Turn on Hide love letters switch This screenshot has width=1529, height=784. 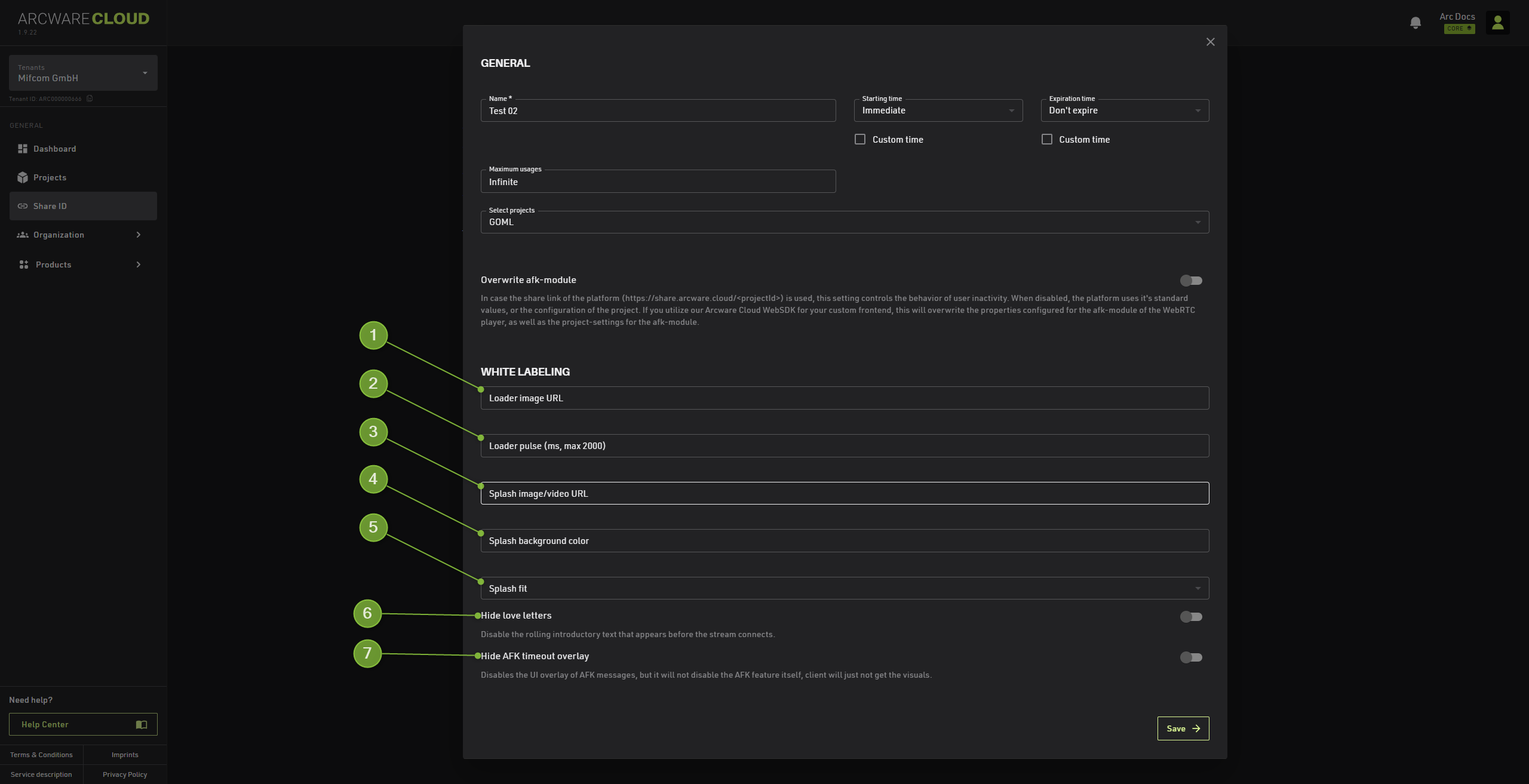(x=1191, y=617)
